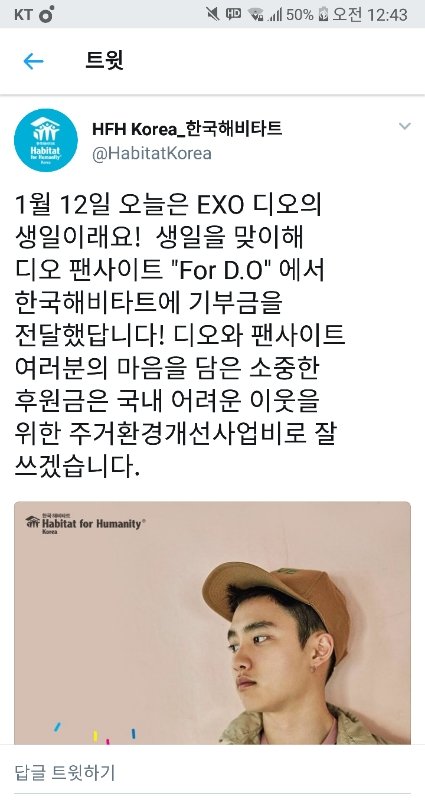Tap the muted sound status icon
This screenshot has height=800, width=425.
213,14
